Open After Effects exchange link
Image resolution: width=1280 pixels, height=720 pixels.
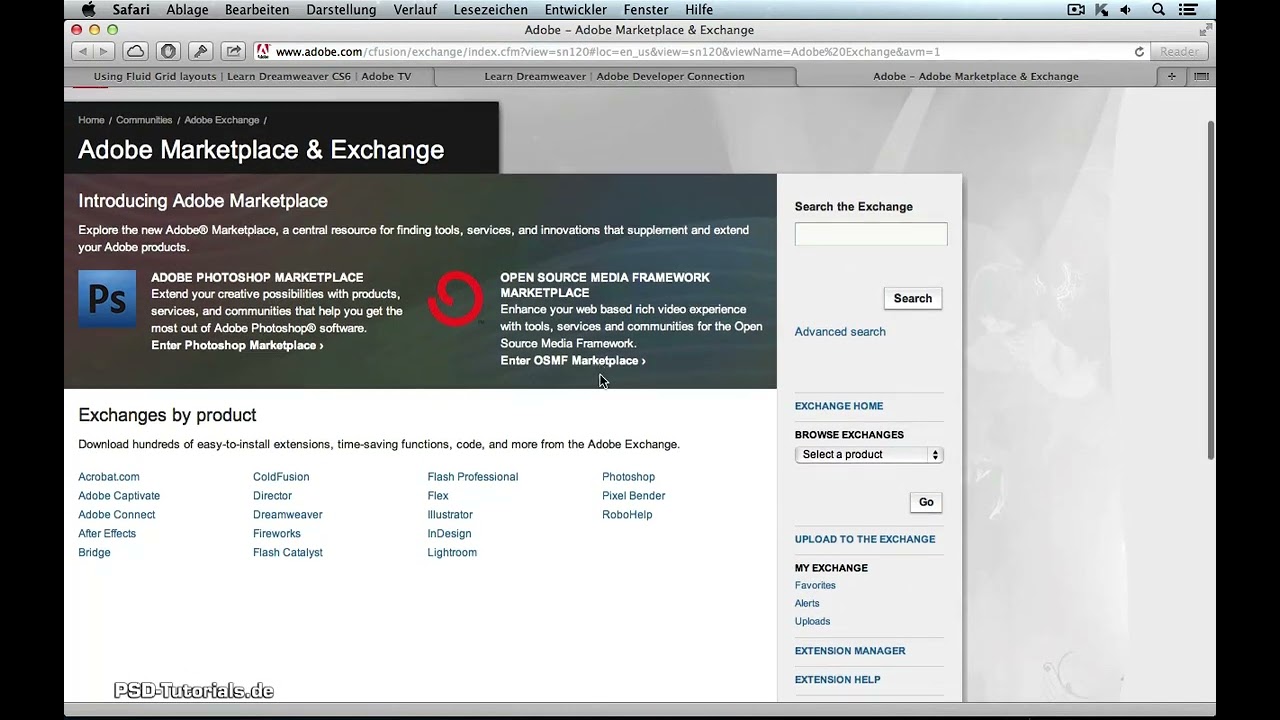pyautogui.click(x=107, y=534)
